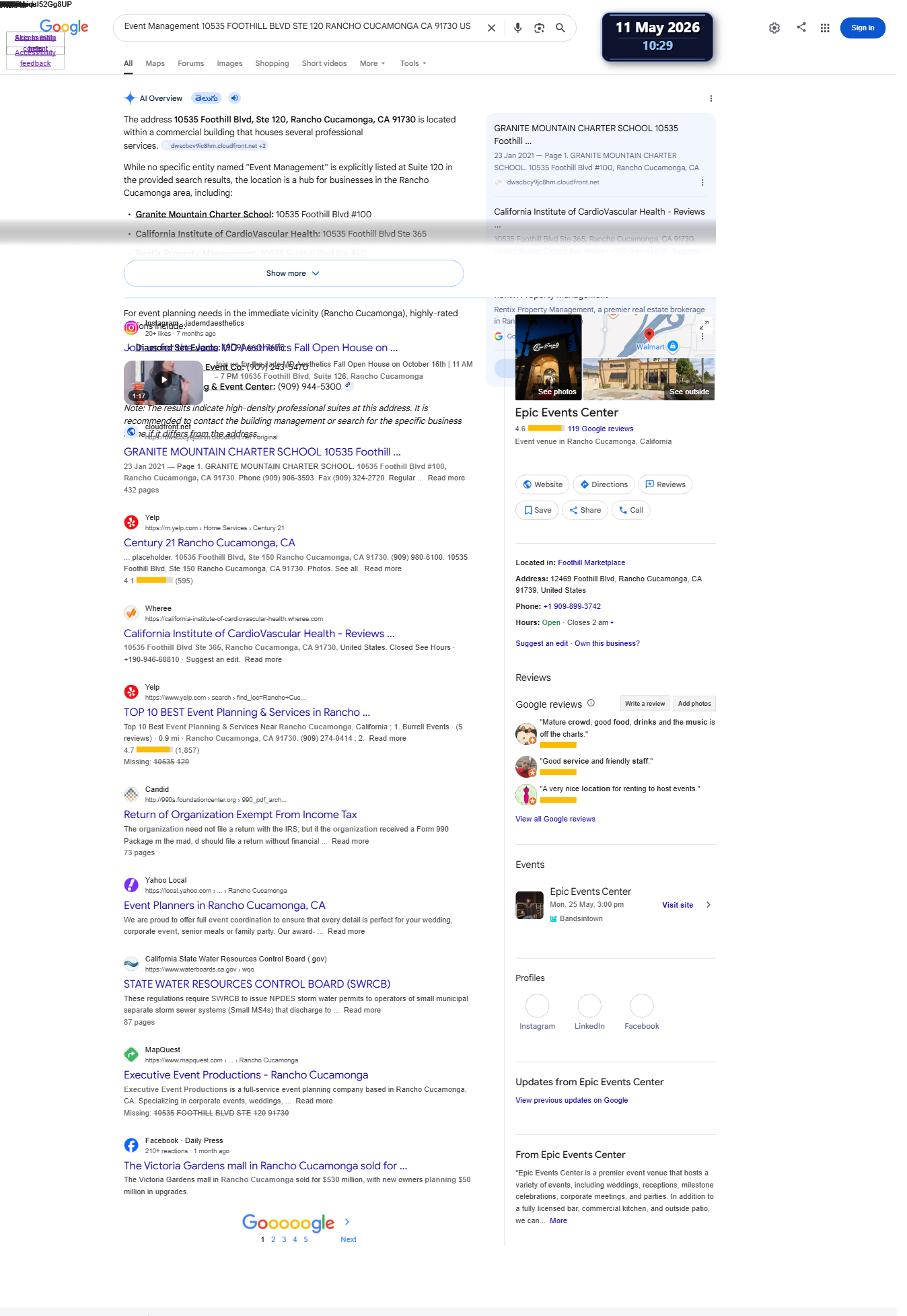Open TOP 10 BEST Event Planning result
The width and height of the screenshot is (907, 1316).
click(247, 712)
